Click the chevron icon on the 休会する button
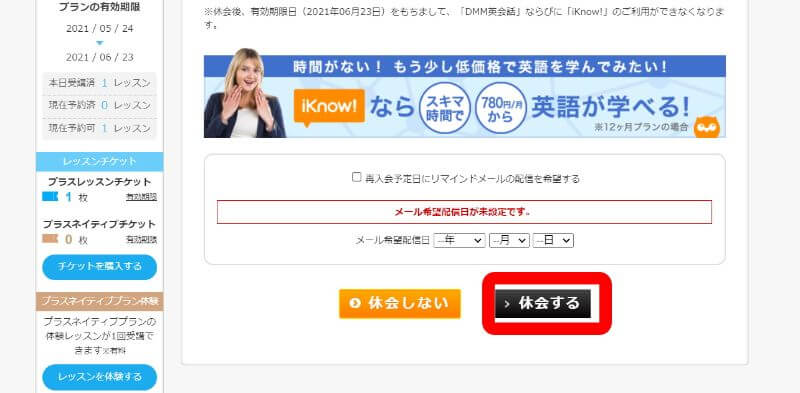The image size is (800, 393). tap(507, 304)
